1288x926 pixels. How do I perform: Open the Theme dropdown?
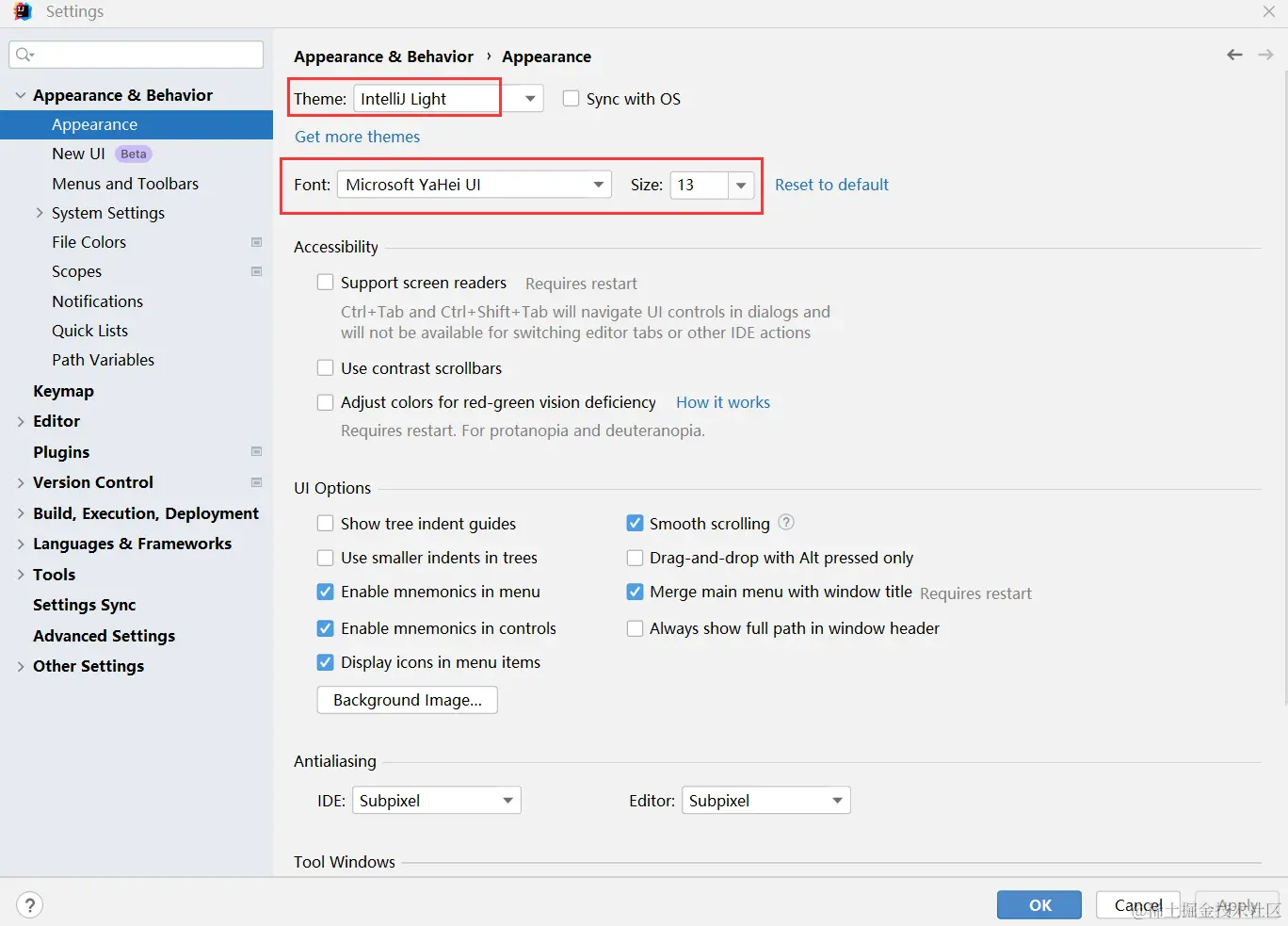[x=448, y=99]
